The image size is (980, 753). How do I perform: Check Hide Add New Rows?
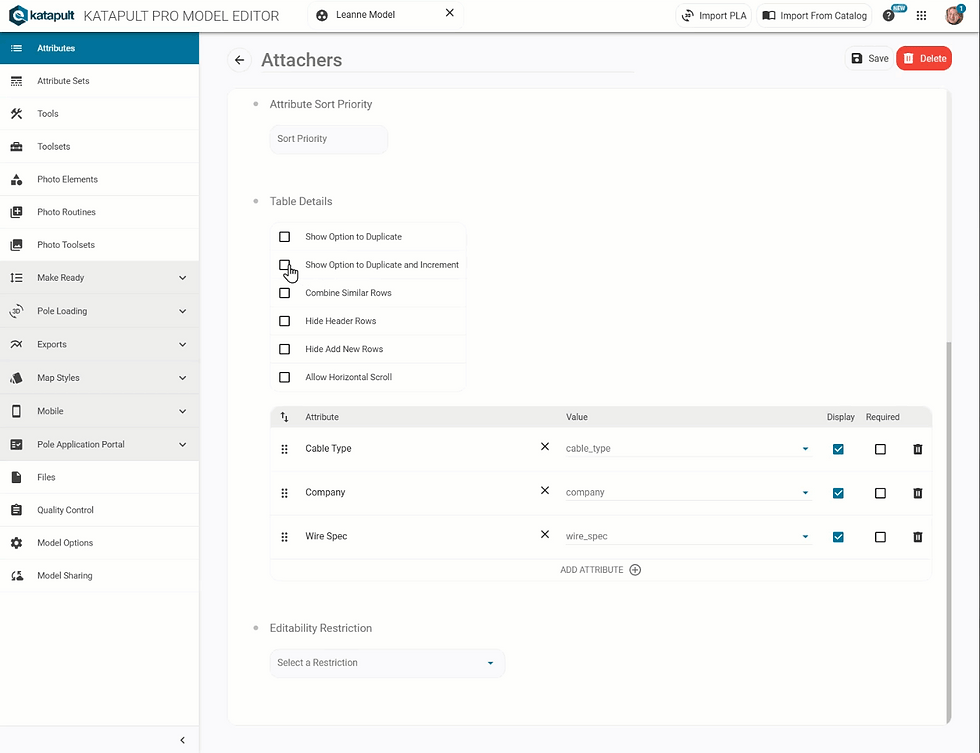[x=284, y=349]
